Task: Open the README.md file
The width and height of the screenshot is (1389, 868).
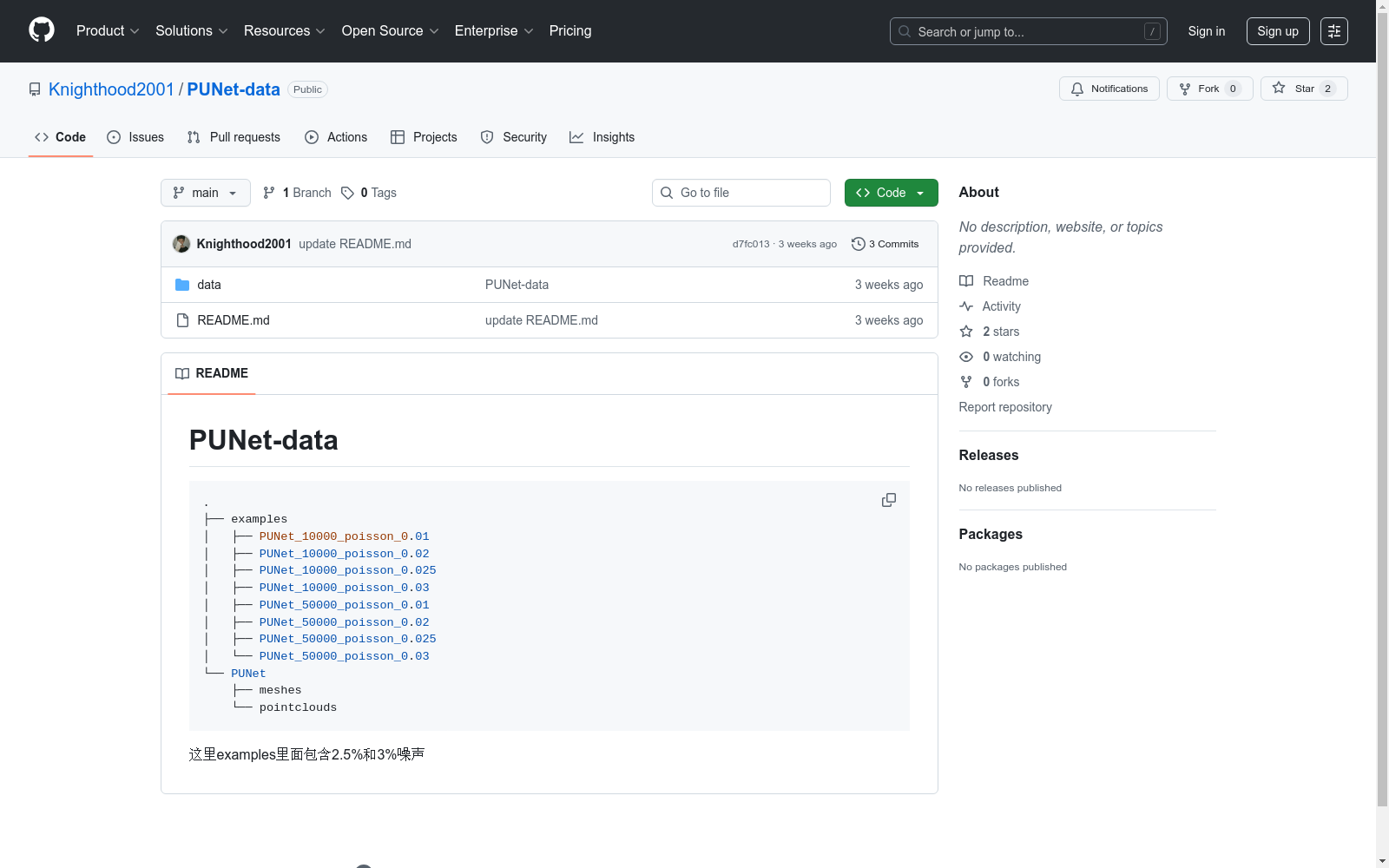Action: pyautogui.click(x=234, y=320)
